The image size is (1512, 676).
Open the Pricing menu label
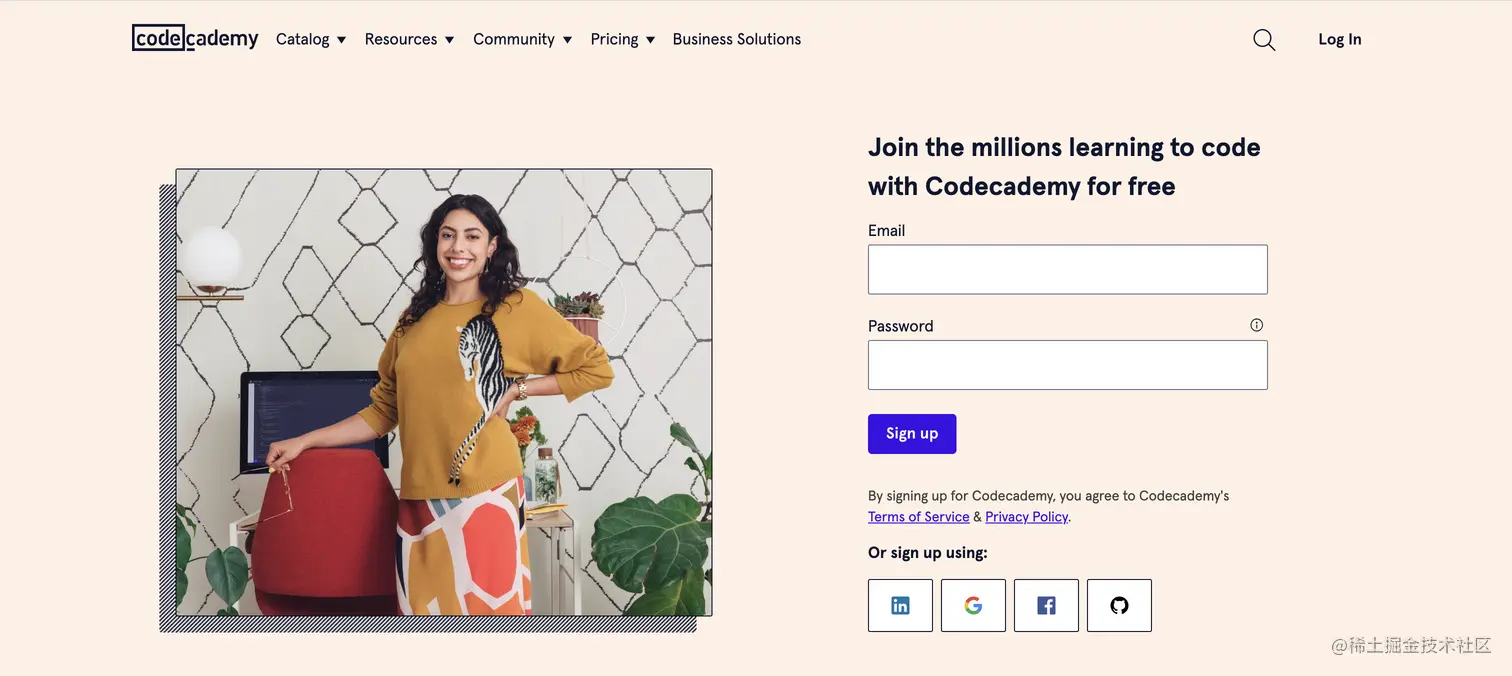point(614,39)
